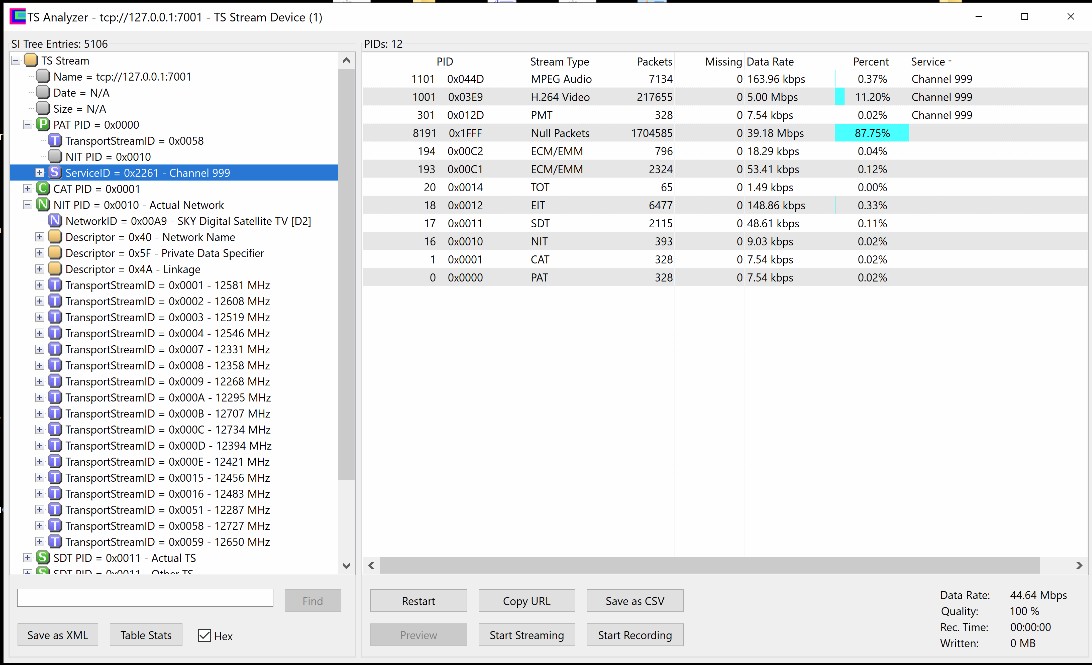Viewport: 1092px width, 665px height.
Task: Click the green C icon beside CAT PID
Action: [42, 189]
